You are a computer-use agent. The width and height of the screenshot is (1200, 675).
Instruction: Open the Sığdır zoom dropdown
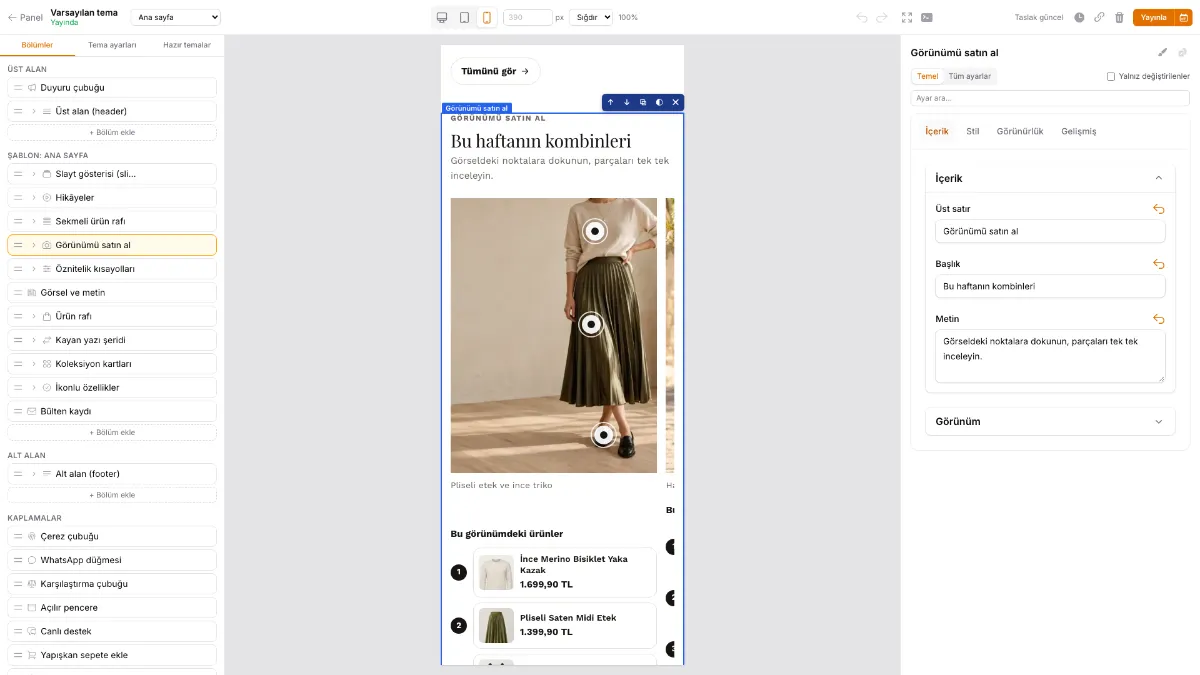(x=591, y=17)
